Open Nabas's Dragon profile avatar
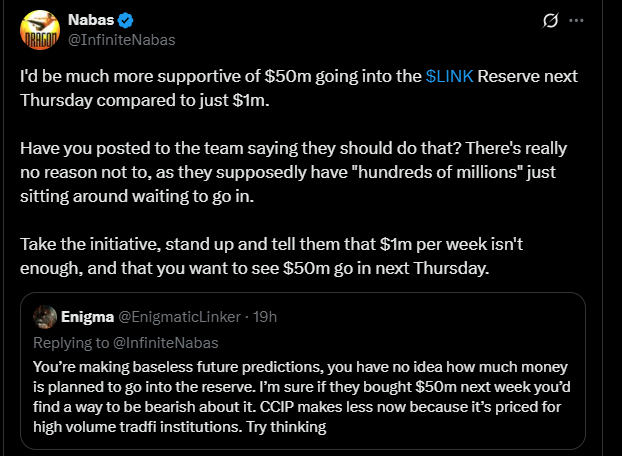Image resolution: width=622 pixels, height=456 pixels. click(40, 30)
